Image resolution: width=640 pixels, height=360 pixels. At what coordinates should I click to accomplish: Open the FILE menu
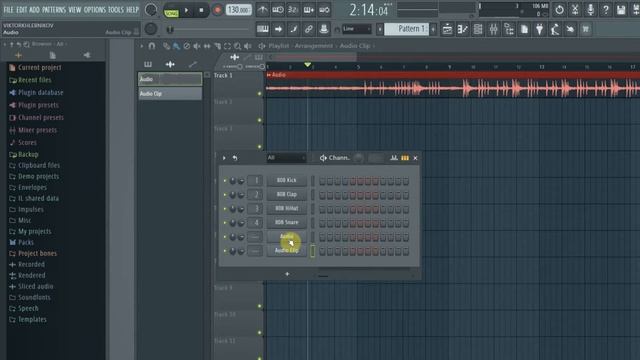(8, 9)
